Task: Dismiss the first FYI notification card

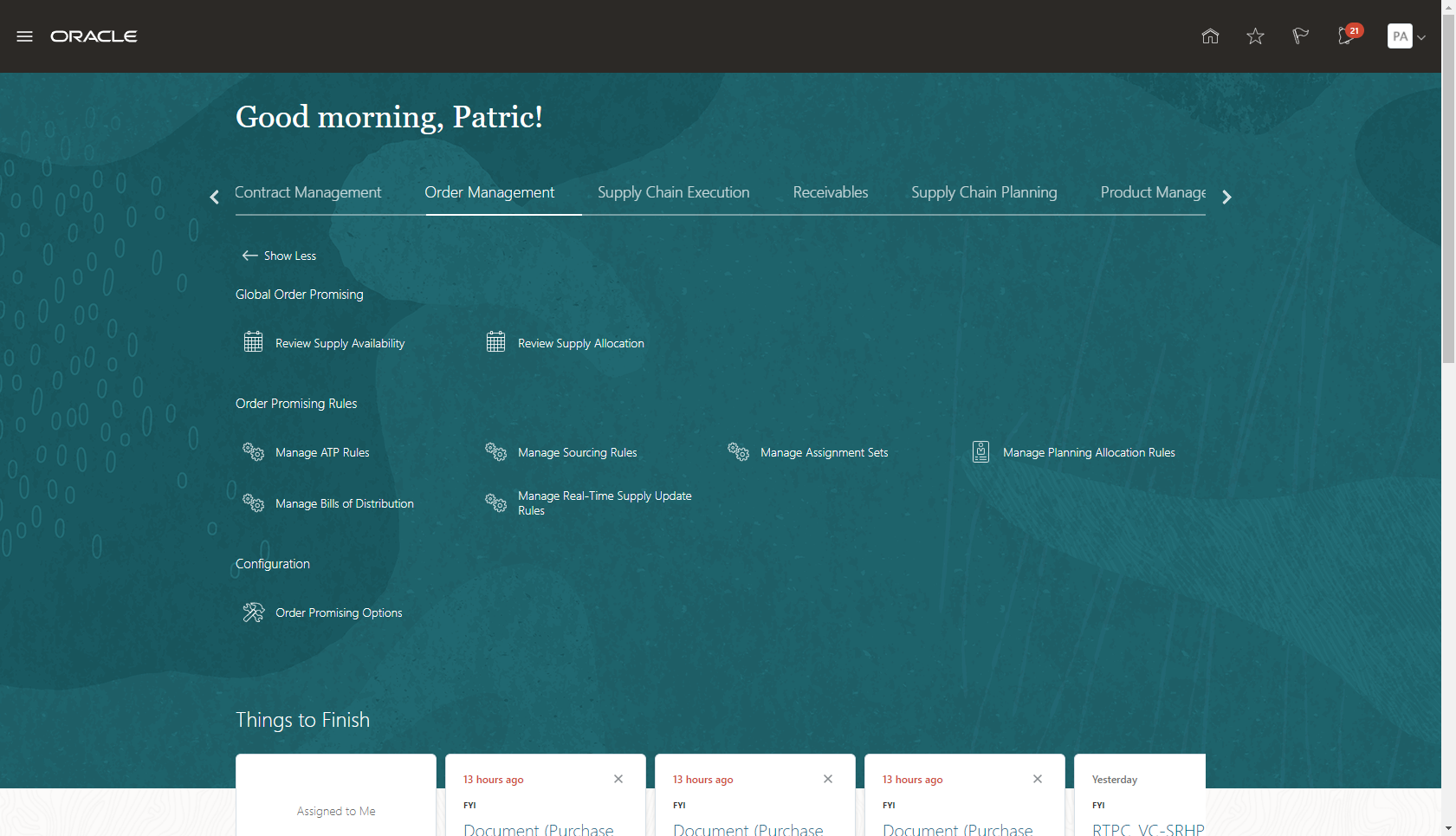Action: 618,779
